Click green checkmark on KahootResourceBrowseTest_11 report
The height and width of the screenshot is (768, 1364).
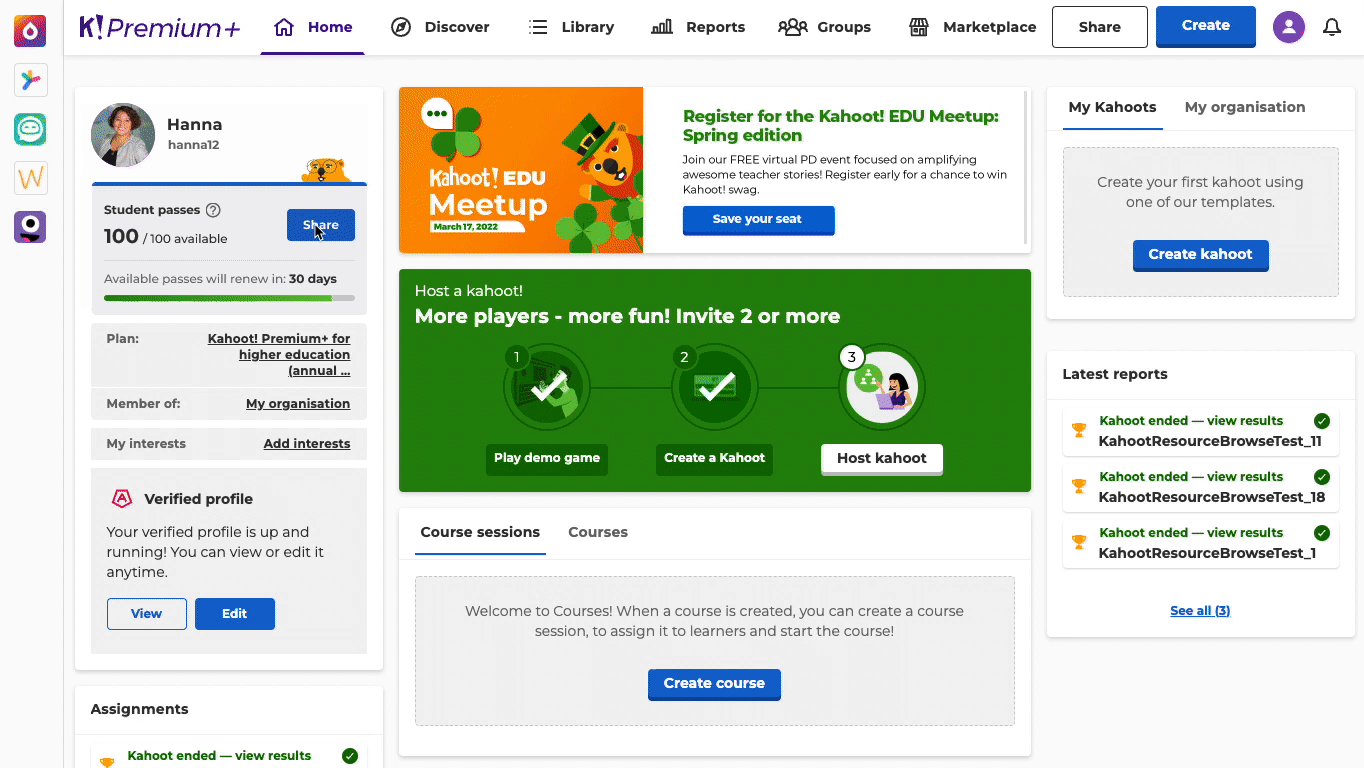[1322, 421]
